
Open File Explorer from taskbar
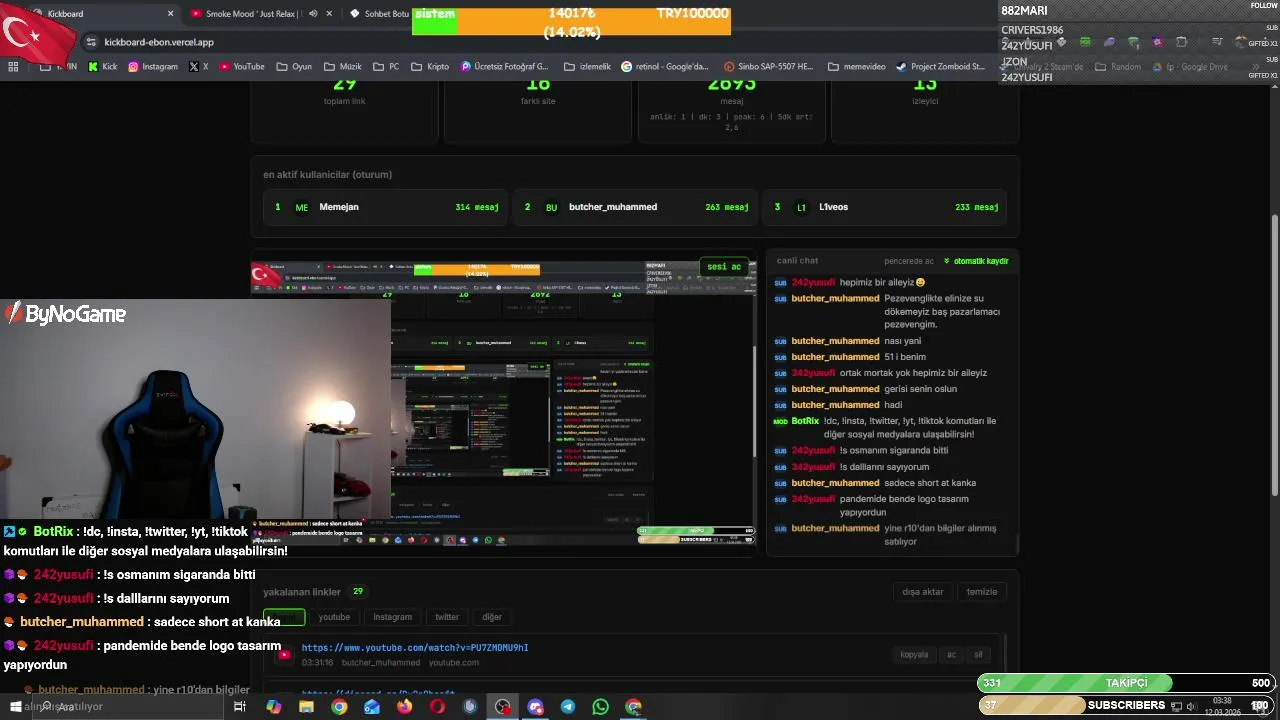click(306, 706)
